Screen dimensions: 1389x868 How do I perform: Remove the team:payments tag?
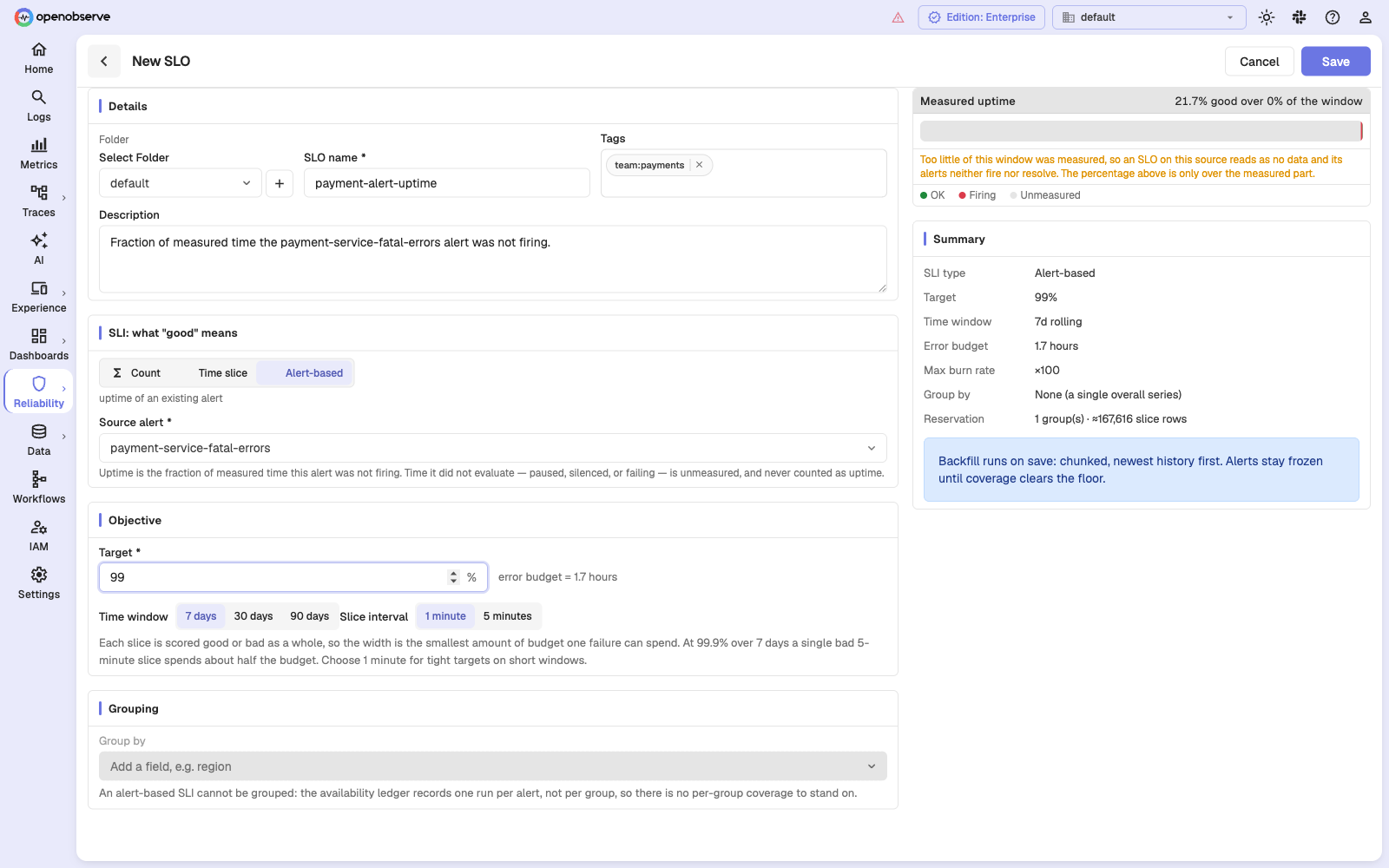point(700,165)
